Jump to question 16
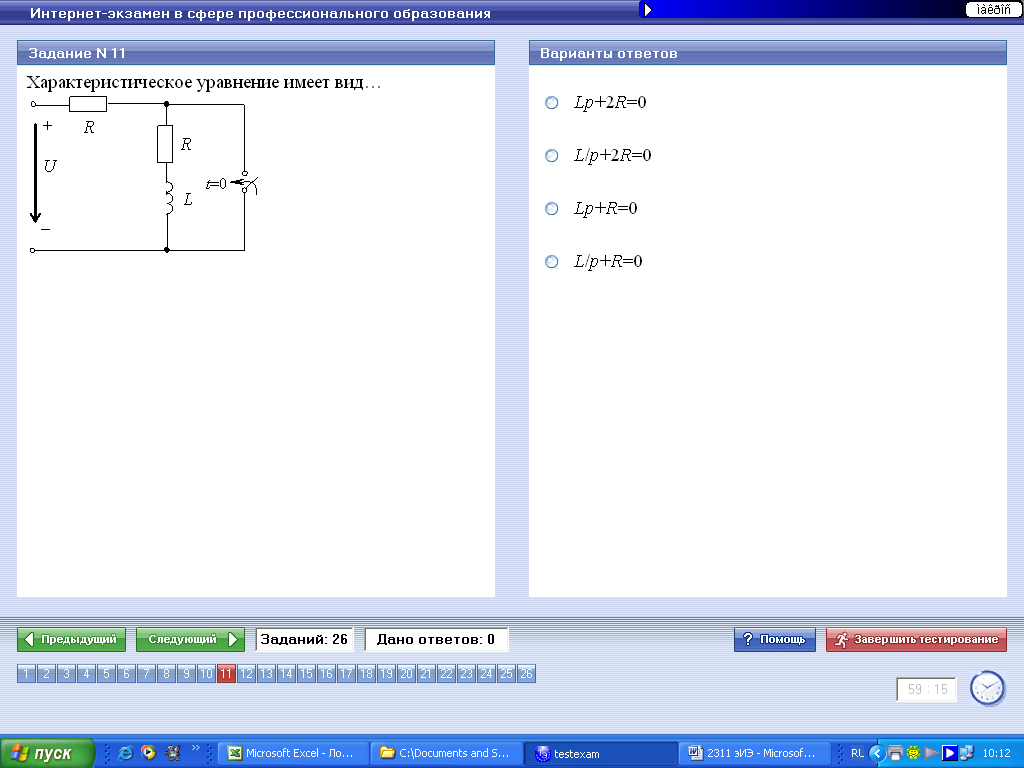 click(327, 673)
